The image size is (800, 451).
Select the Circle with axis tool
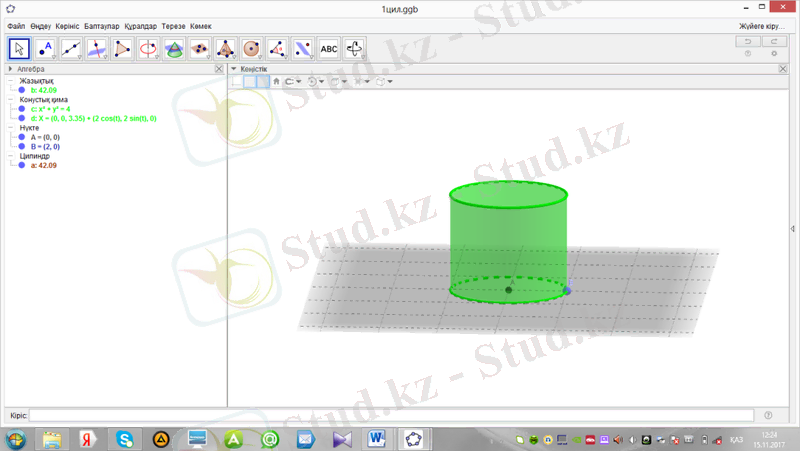[x=148, y=47]
